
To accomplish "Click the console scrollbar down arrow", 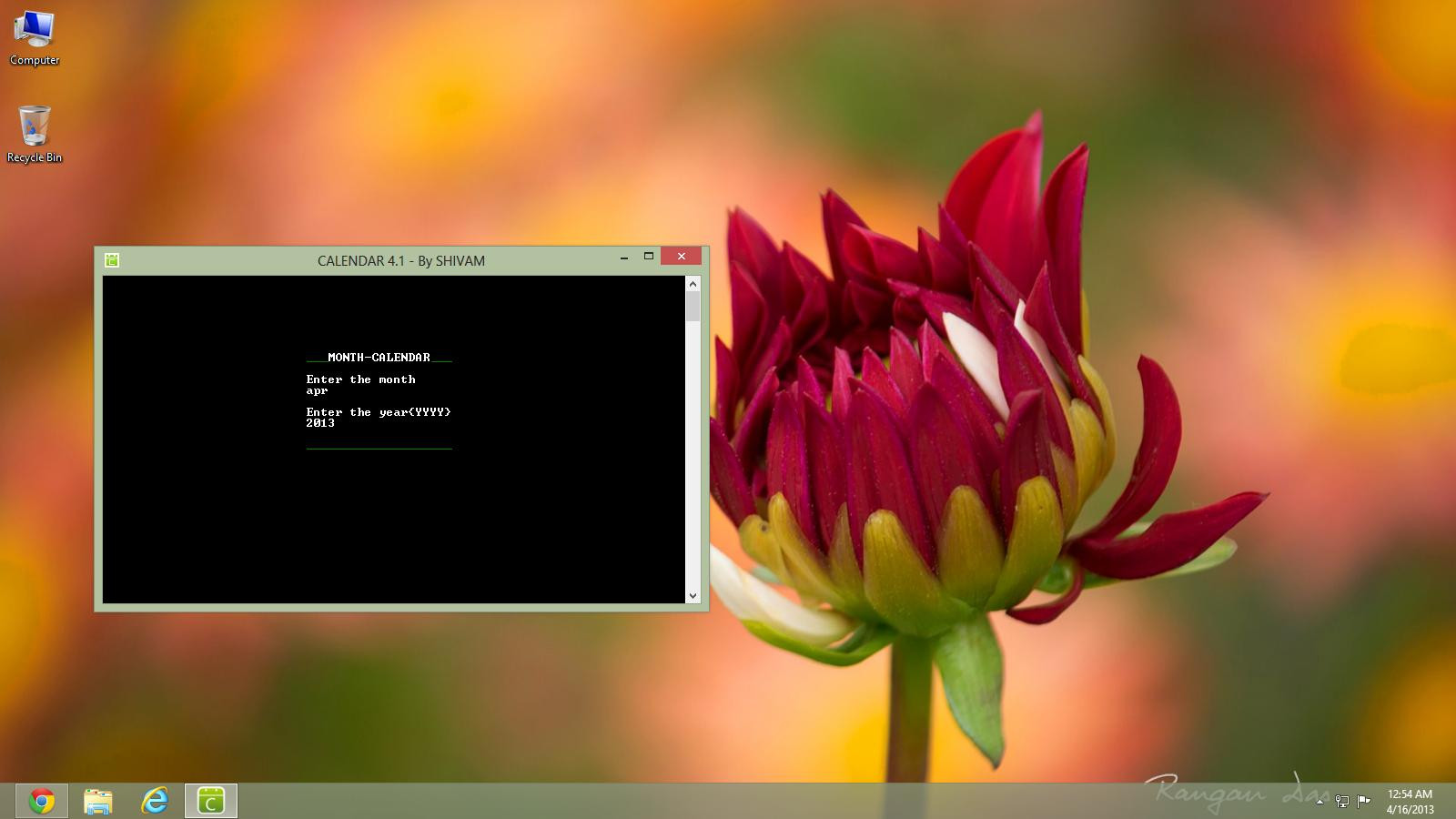I will pos(693,596).
